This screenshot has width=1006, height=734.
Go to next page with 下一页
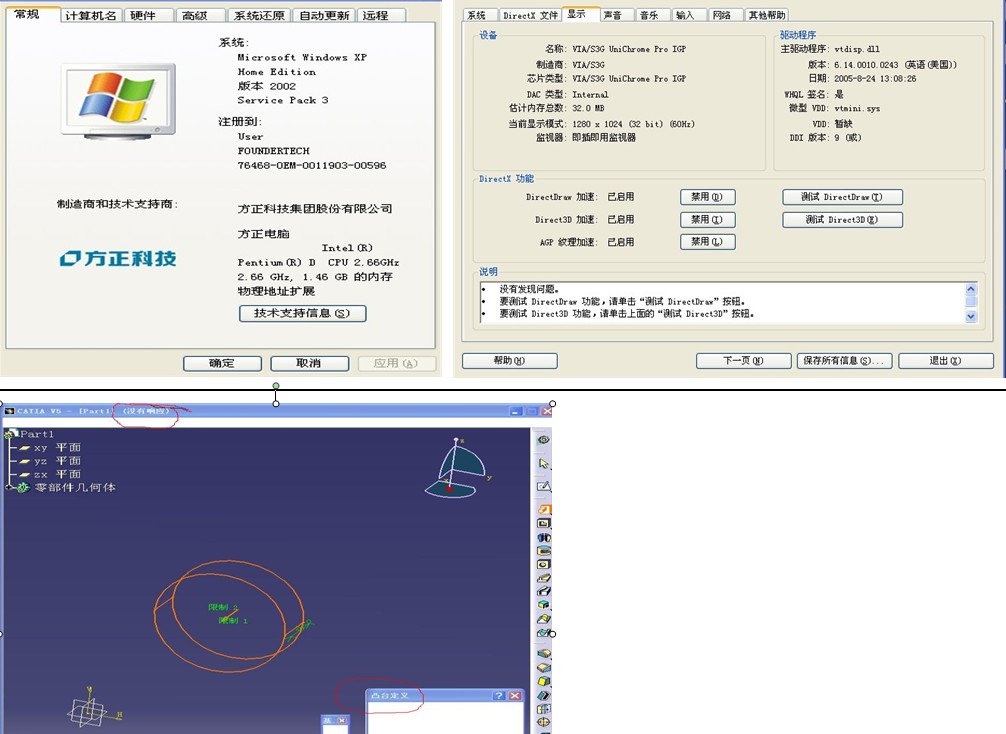coord(743,361)
